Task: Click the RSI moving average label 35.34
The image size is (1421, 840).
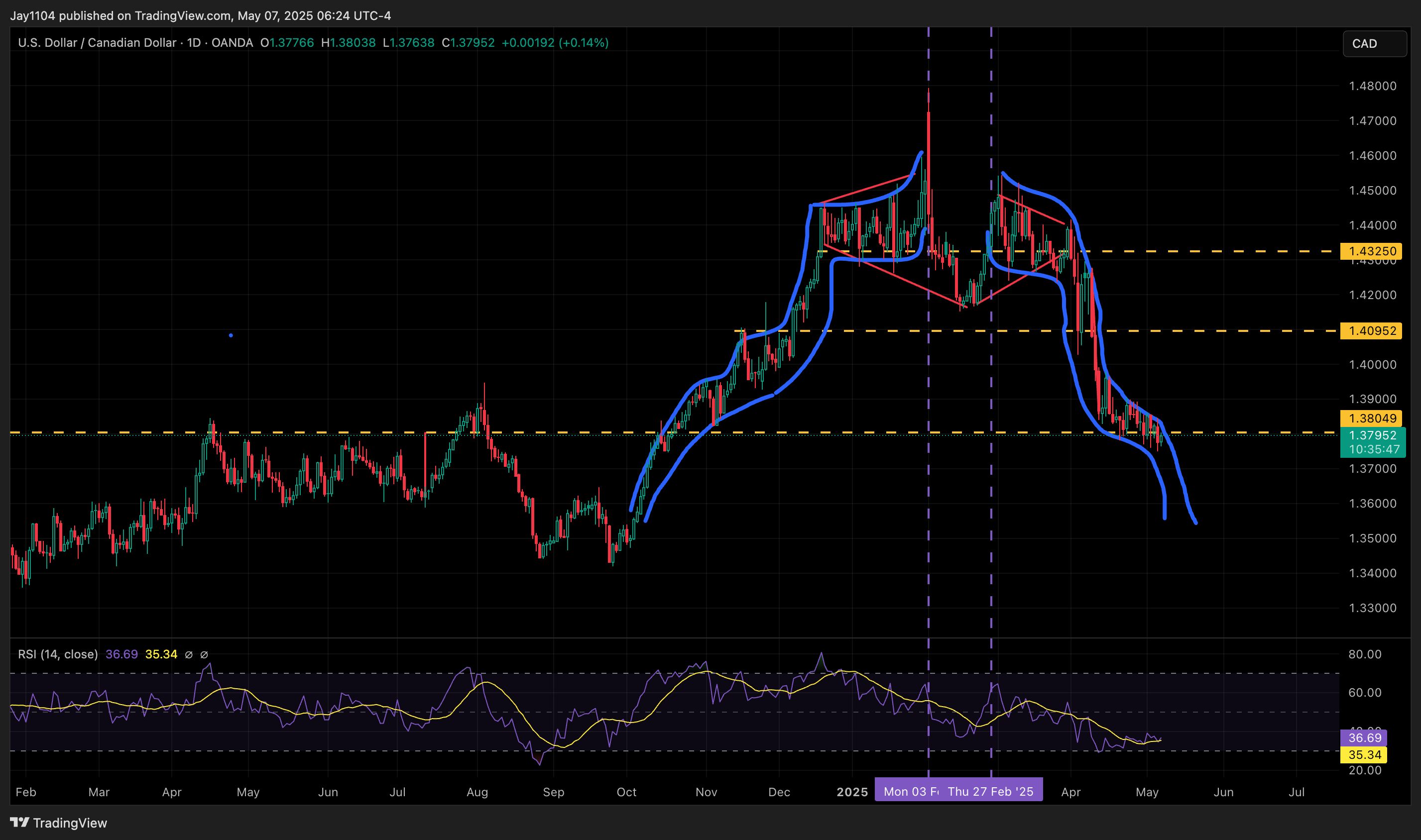Action: pos(1363,754)
